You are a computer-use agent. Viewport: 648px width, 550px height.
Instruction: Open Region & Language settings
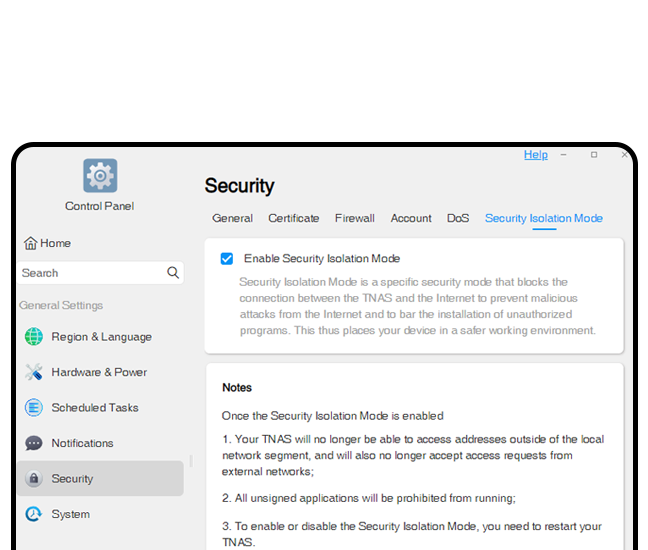click(x=100, y=337)
